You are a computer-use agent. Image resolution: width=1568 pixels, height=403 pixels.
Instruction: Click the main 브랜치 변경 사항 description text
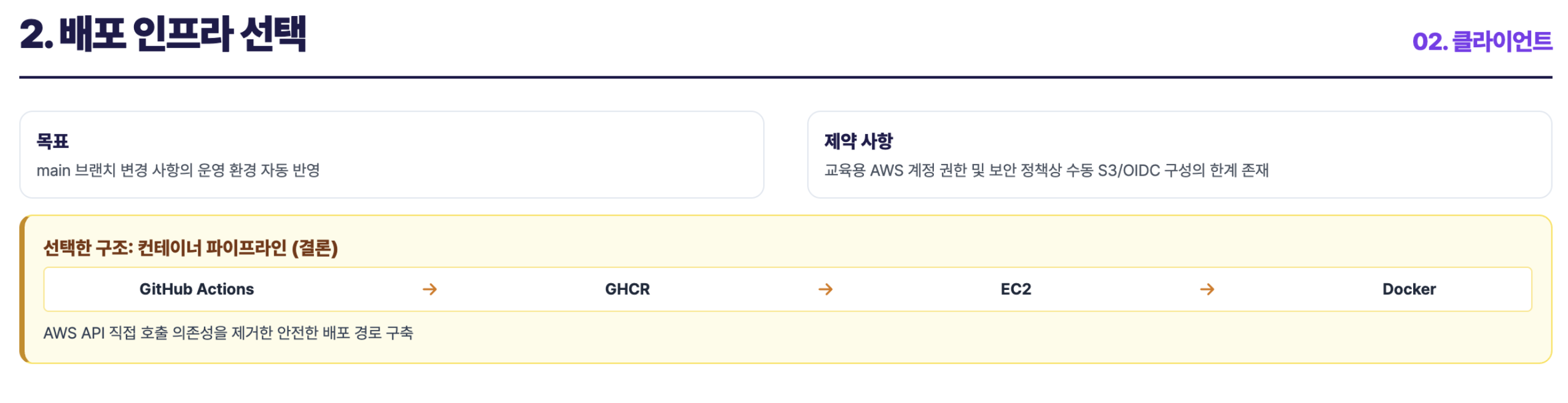coord(178,170)
